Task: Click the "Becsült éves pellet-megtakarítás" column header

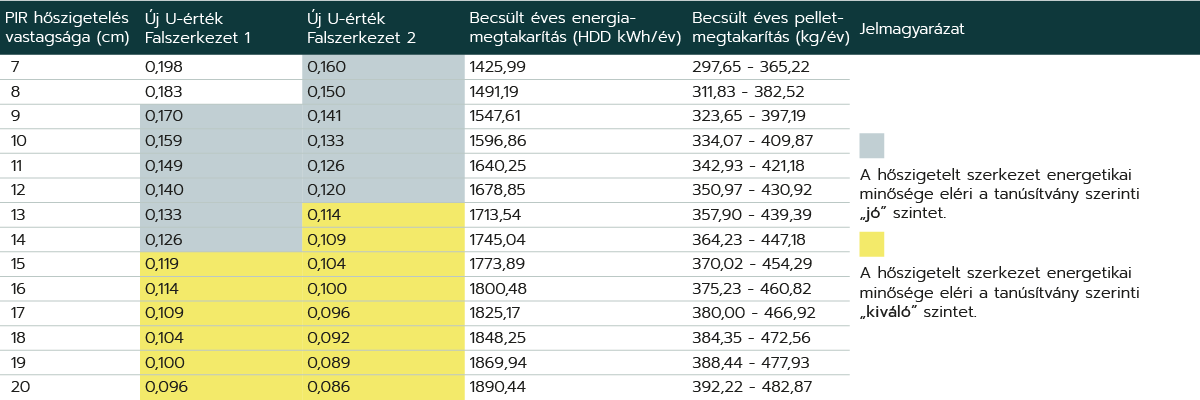Action: tap(770, 29)
